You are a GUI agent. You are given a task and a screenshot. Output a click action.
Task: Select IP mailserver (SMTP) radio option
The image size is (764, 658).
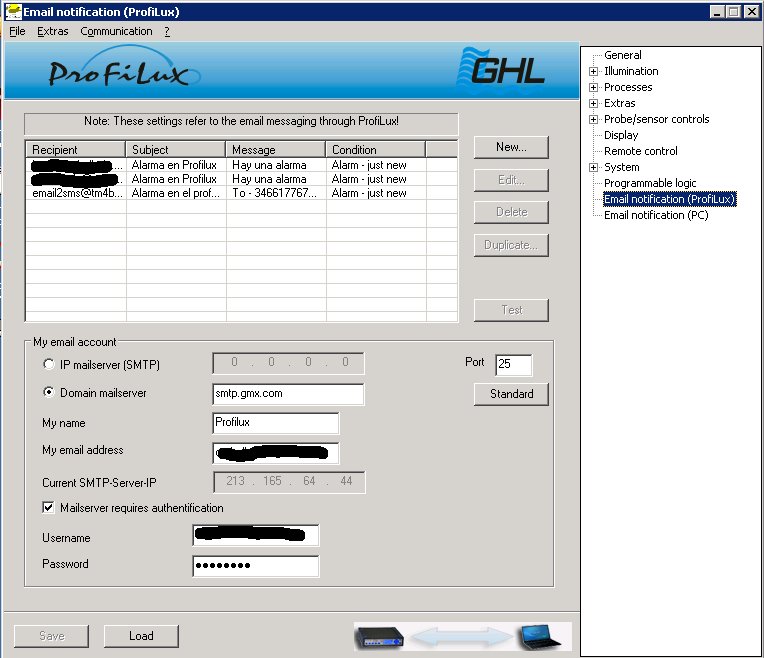(x=48, y=364)
